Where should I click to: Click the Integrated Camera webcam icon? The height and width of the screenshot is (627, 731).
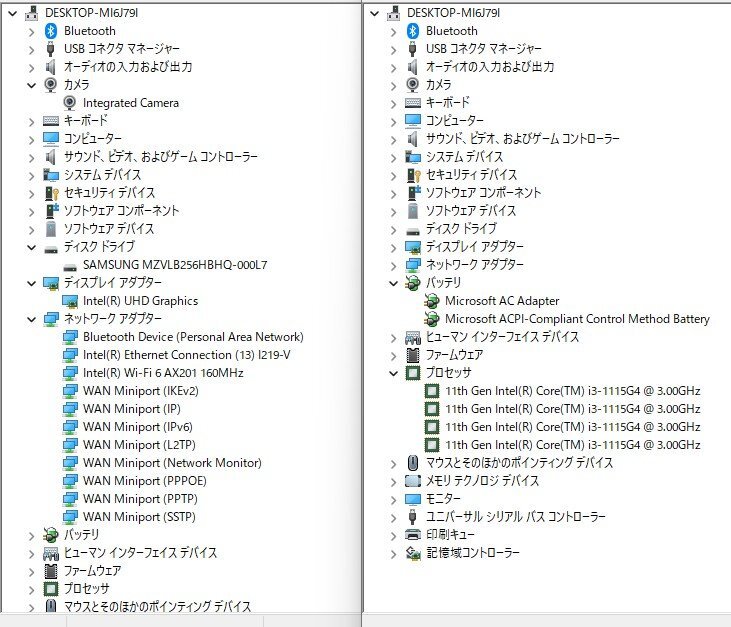(69, 103)
